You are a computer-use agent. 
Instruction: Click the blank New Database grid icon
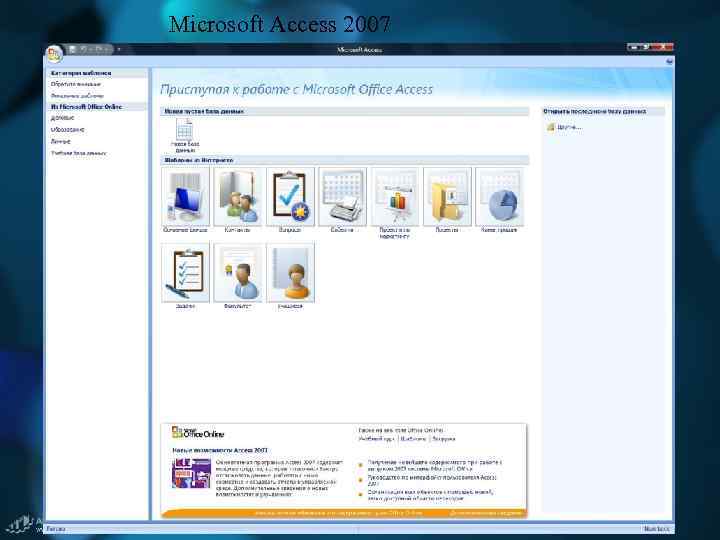(x=185, y=129)
